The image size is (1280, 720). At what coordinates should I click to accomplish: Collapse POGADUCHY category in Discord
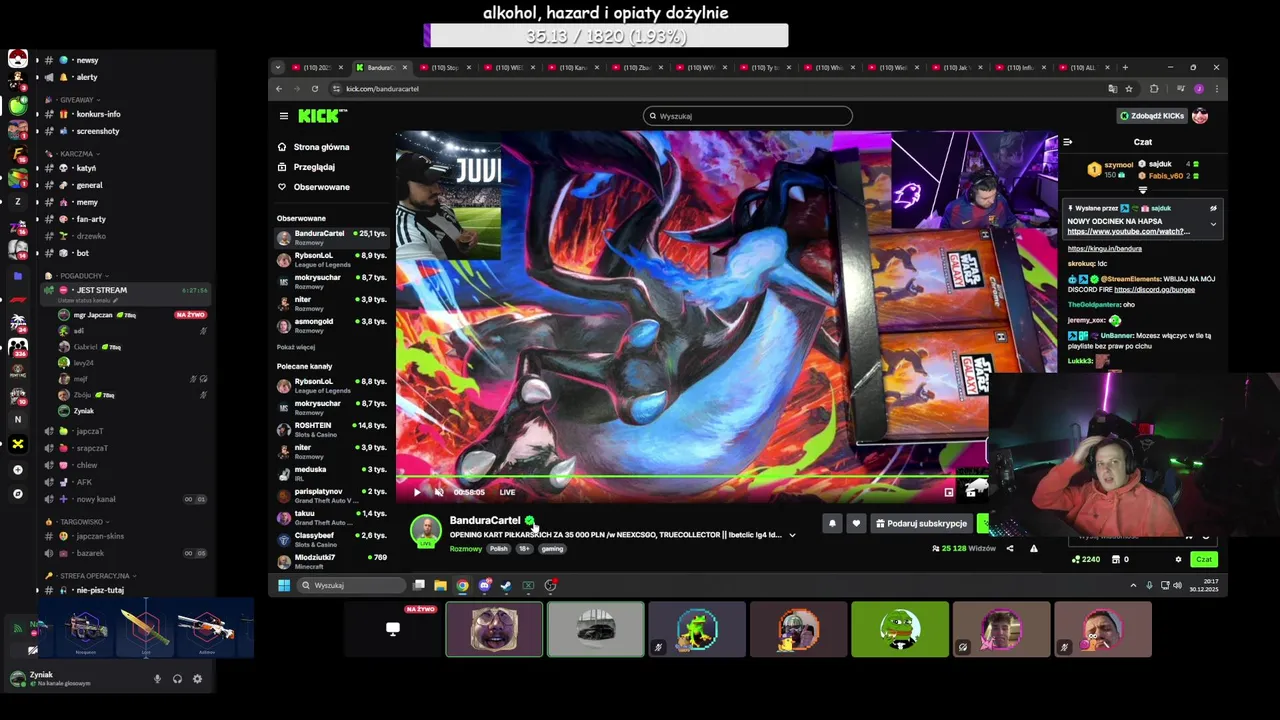pyautogui.click(x=81, y=275)
